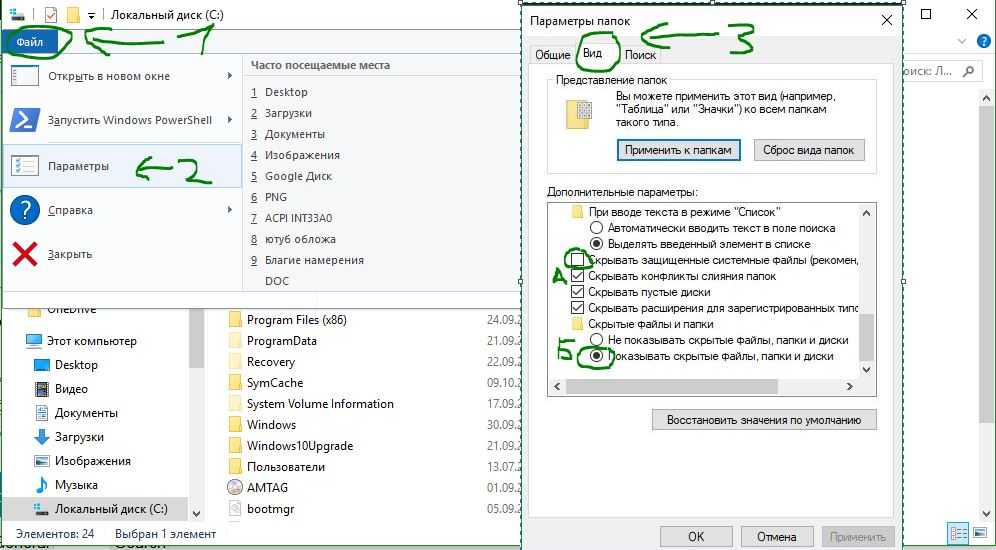996x550 pixels.
Task: Click the red X close icon in menu
Action: (25, 254)
